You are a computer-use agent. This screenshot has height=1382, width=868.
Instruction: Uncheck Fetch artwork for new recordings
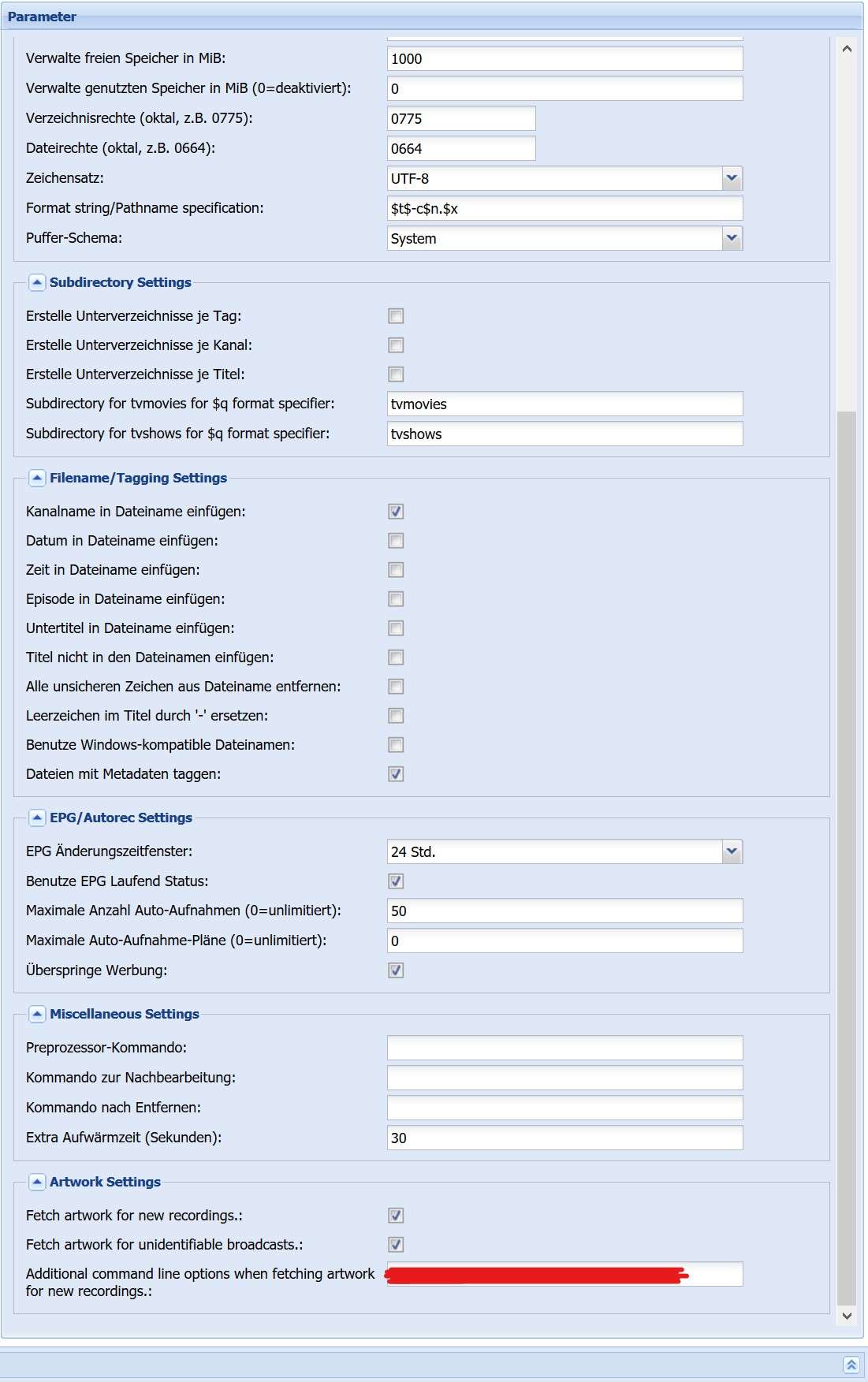coord(396,1216)
